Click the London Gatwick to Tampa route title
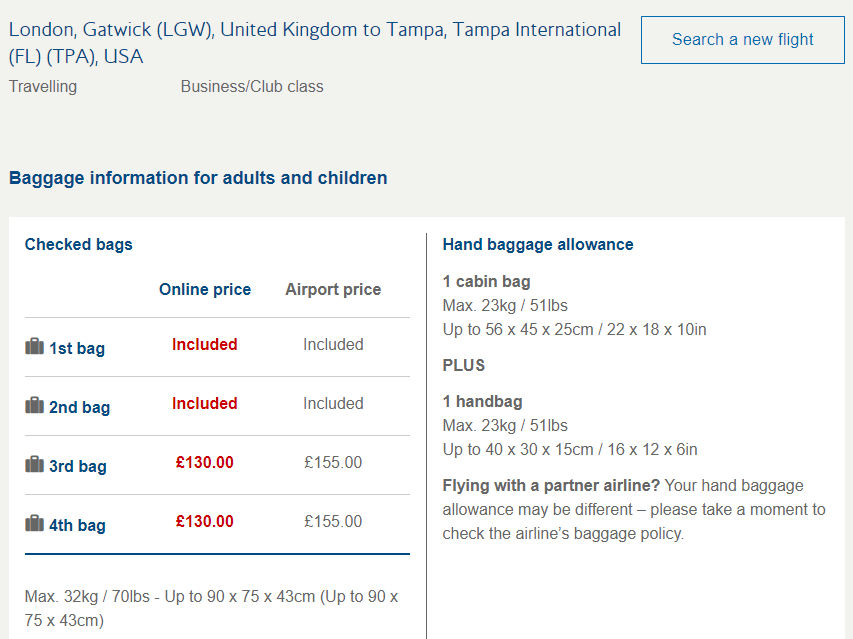Screen dimensions: 853x639 tap(314, 43)
